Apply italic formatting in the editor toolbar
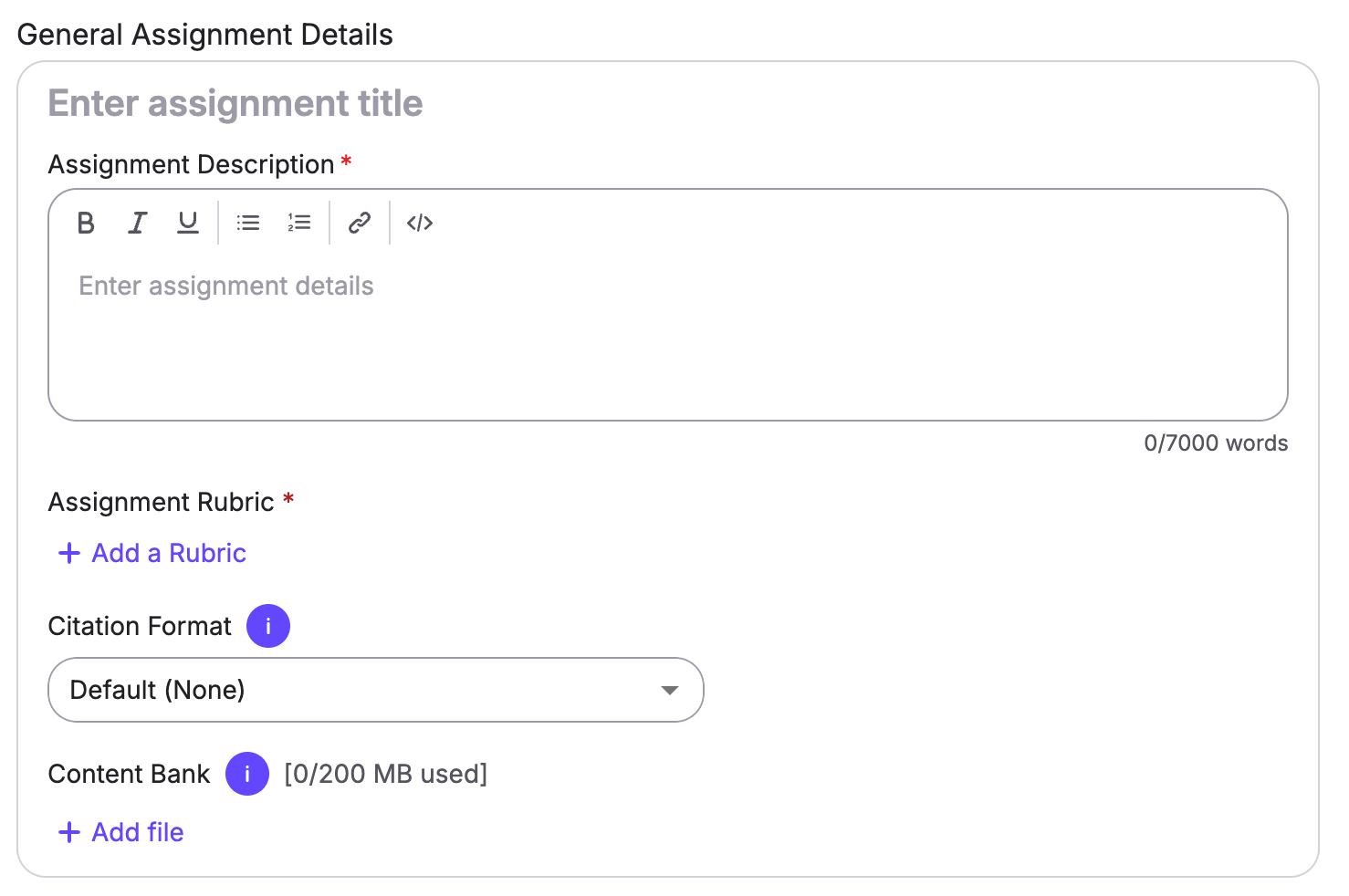The height and width of the screenshot is (896, 1349). 137,223
